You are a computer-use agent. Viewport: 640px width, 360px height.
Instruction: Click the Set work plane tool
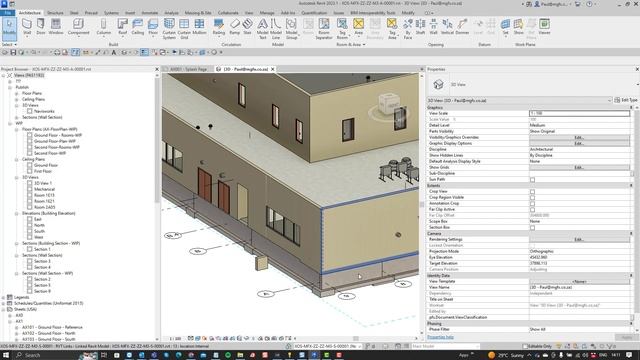click(505, 27)
